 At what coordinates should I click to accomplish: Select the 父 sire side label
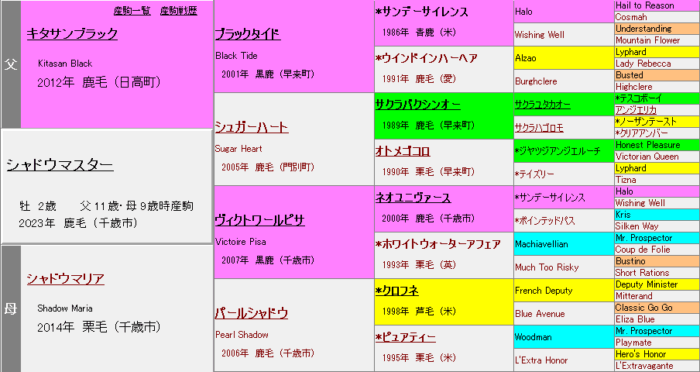click(11, 64)
